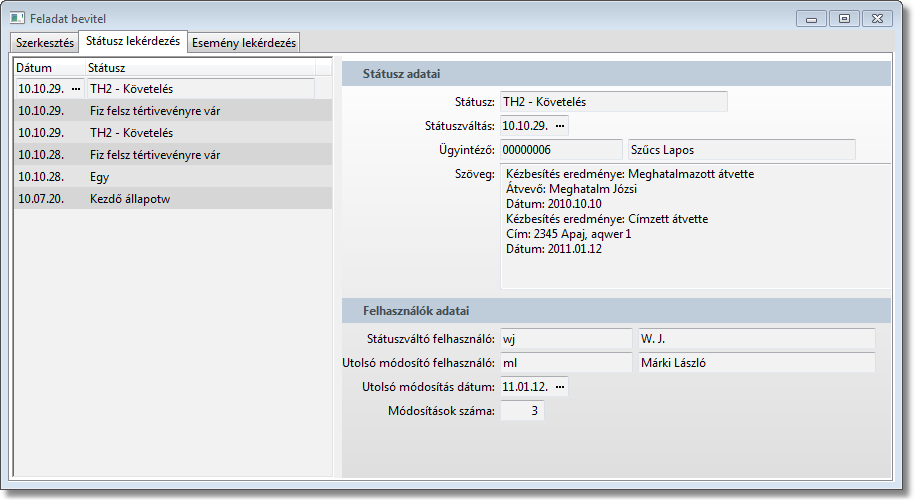Click the Feladat bevitel window icon

coord(18,19)
